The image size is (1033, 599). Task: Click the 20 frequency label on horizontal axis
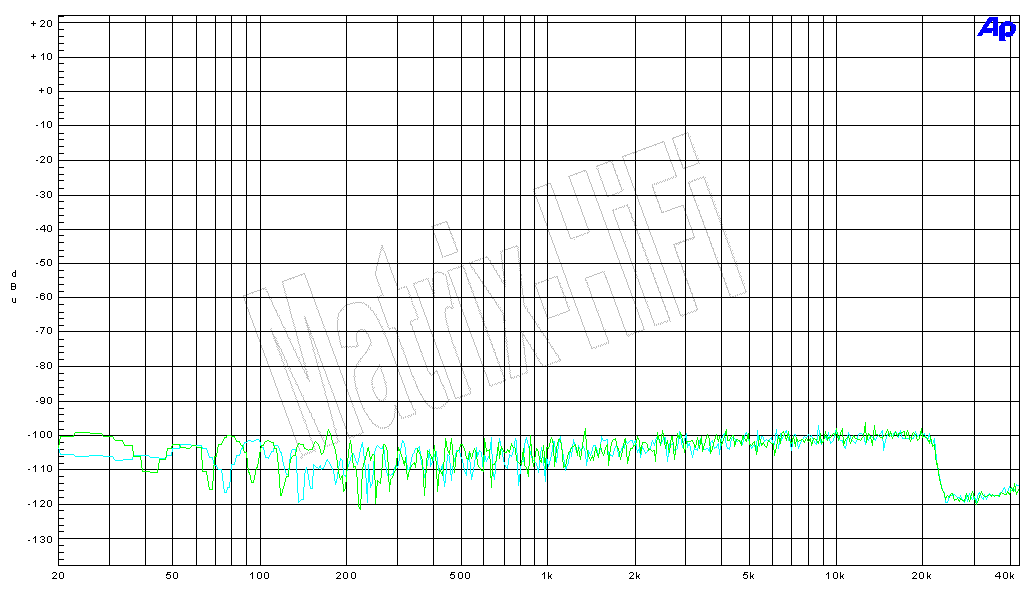point(58,576)
